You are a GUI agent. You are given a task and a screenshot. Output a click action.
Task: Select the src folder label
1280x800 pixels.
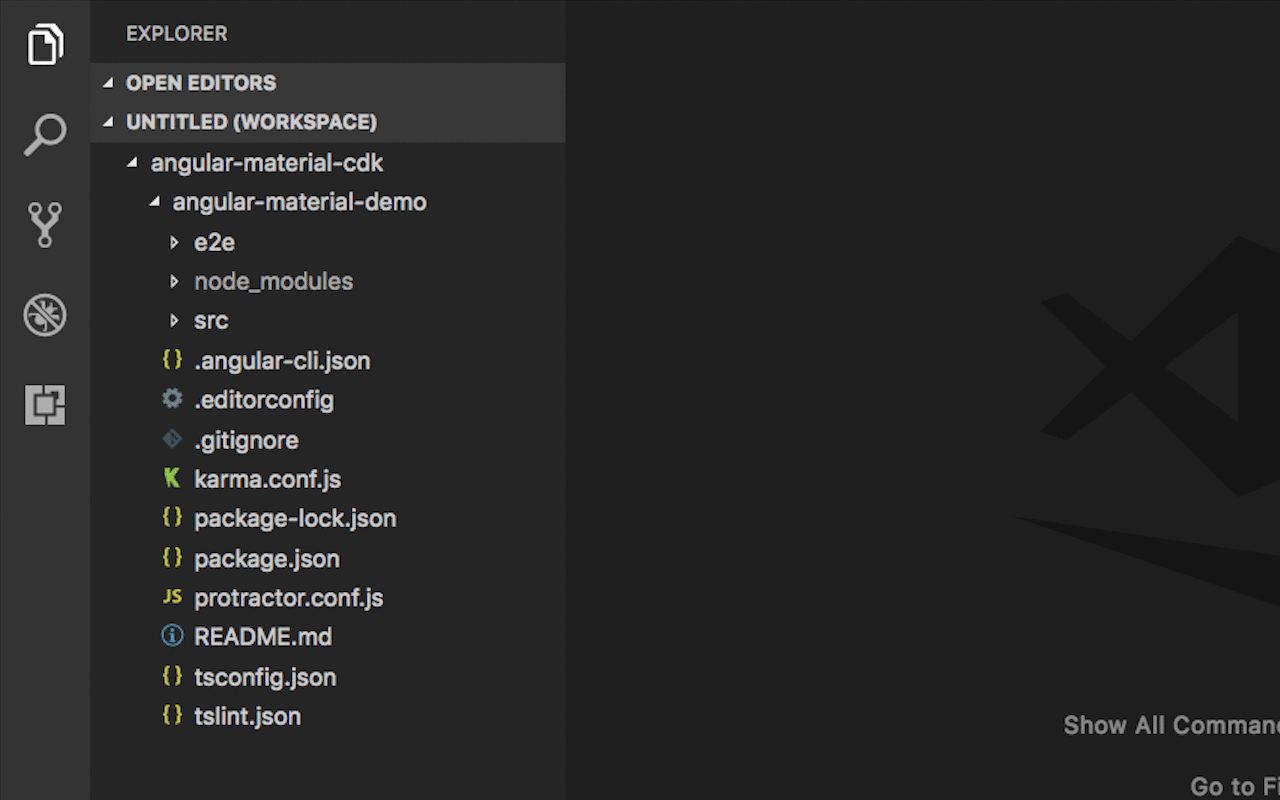211,320
